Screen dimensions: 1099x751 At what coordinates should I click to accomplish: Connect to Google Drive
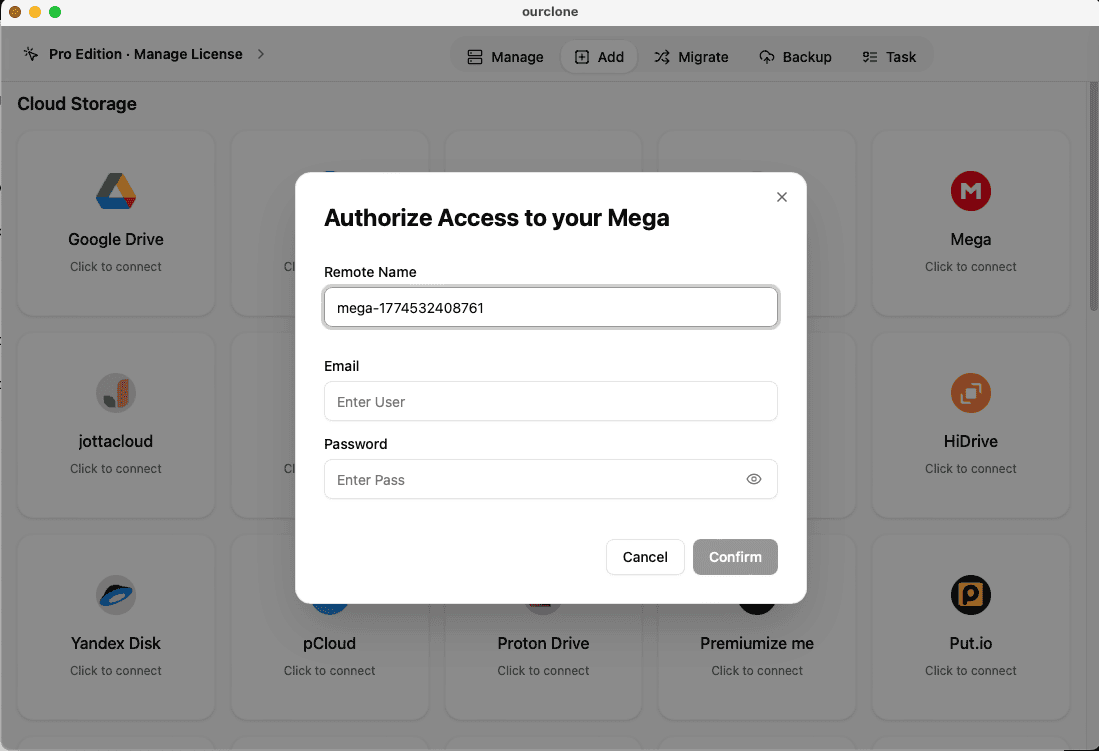coord(115,222)
